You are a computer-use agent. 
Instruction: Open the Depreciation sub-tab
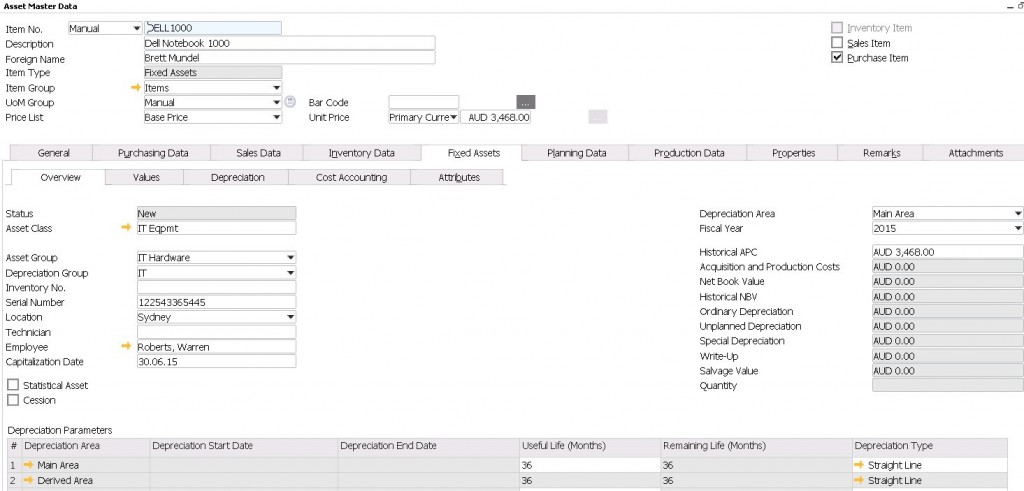coord(237,177)
